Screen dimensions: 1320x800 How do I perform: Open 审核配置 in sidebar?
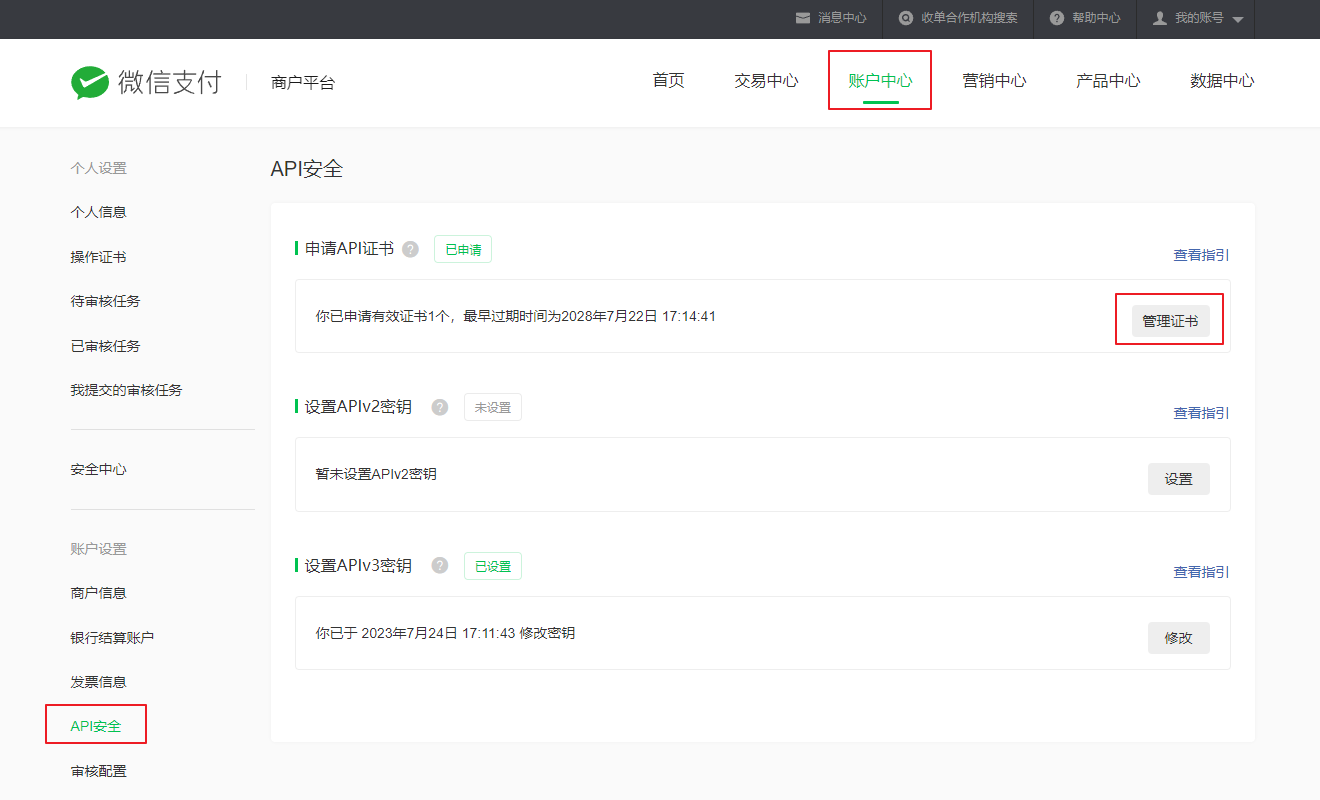[98, 771]
